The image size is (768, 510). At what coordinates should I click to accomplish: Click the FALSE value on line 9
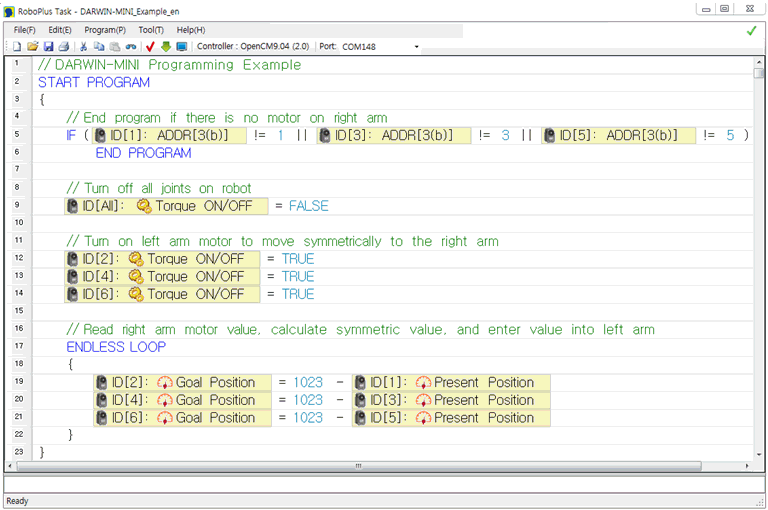click(308, 206)
